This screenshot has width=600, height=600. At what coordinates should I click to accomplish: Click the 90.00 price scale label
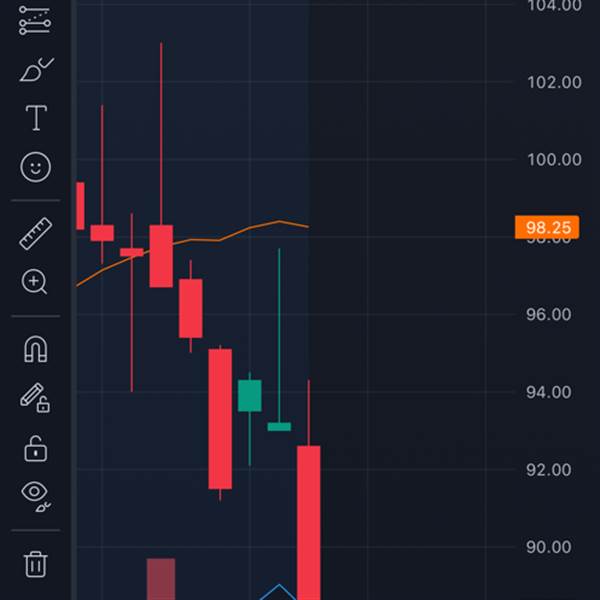pos(549,547)
